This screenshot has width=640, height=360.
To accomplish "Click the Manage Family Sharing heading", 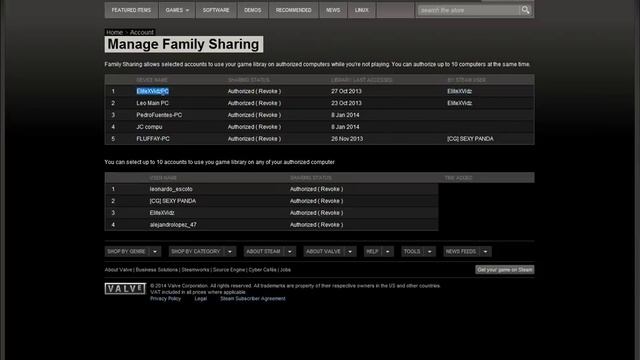I will (183, 44).
